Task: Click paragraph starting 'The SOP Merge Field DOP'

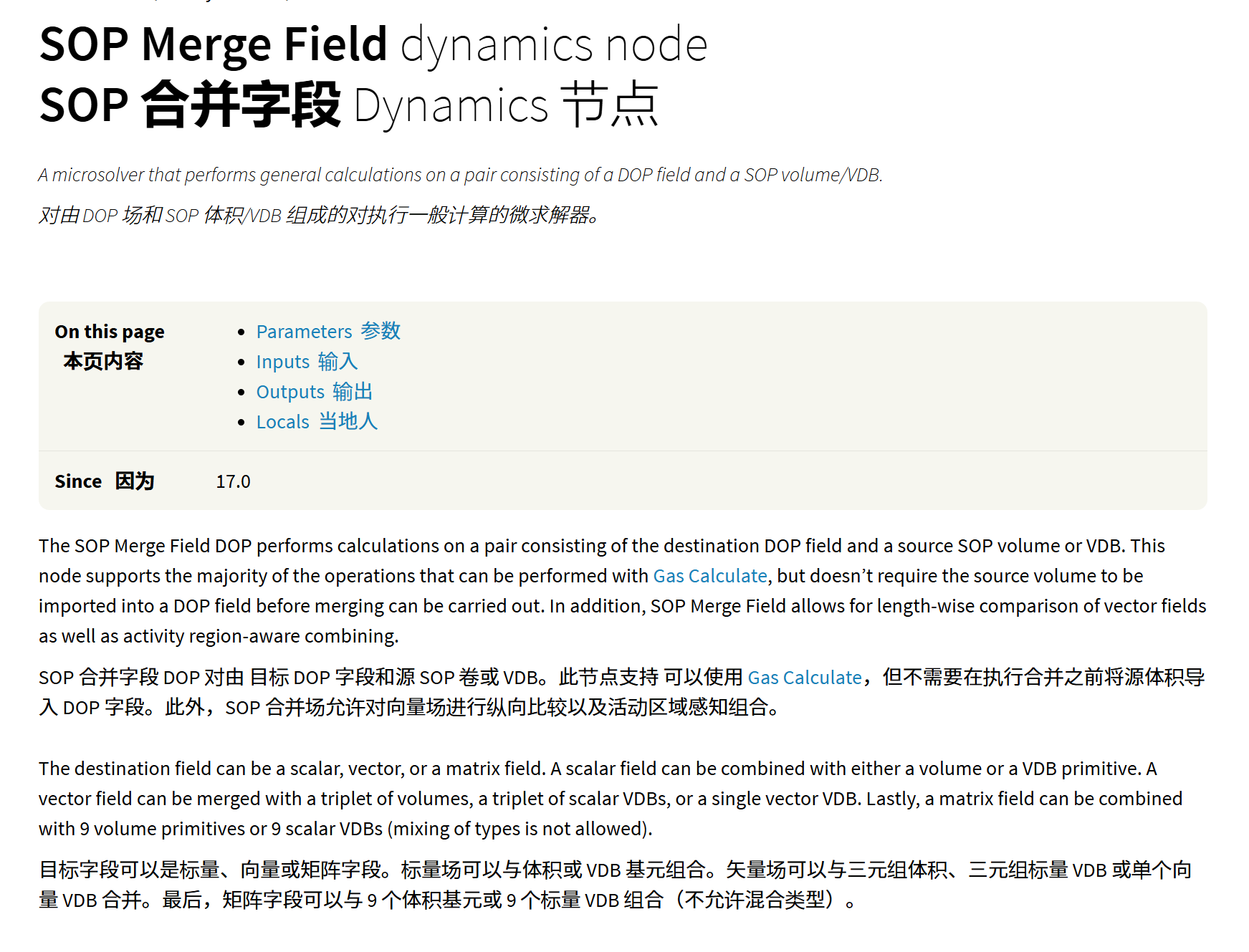Action: coord(623,591)
